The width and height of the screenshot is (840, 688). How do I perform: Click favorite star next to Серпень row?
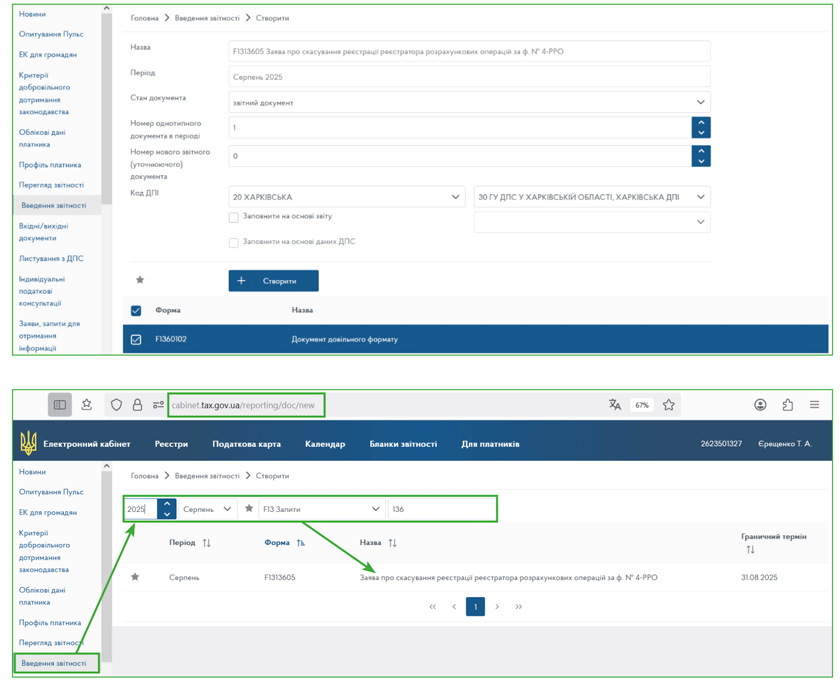click(135, 577)
